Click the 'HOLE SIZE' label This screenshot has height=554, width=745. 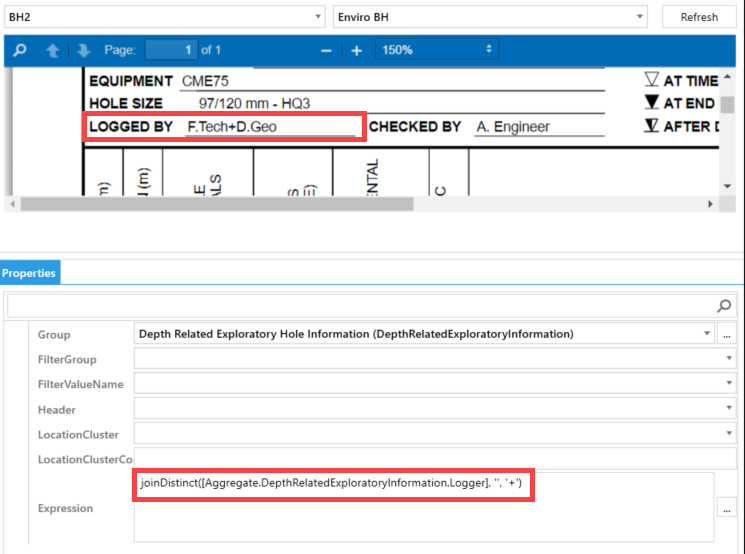126,104
